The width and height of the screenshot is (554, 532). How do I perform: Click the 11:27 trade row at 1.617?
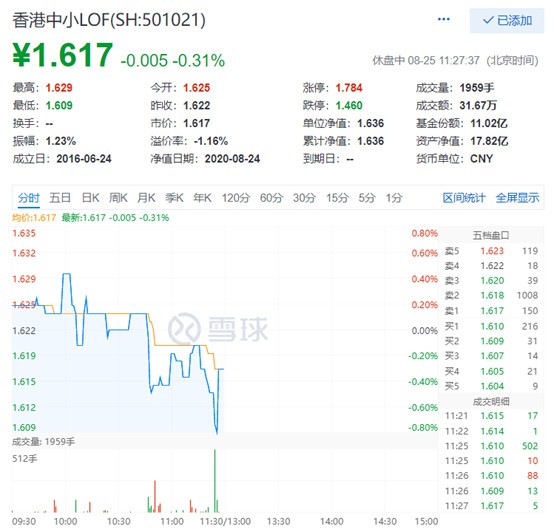491,506
